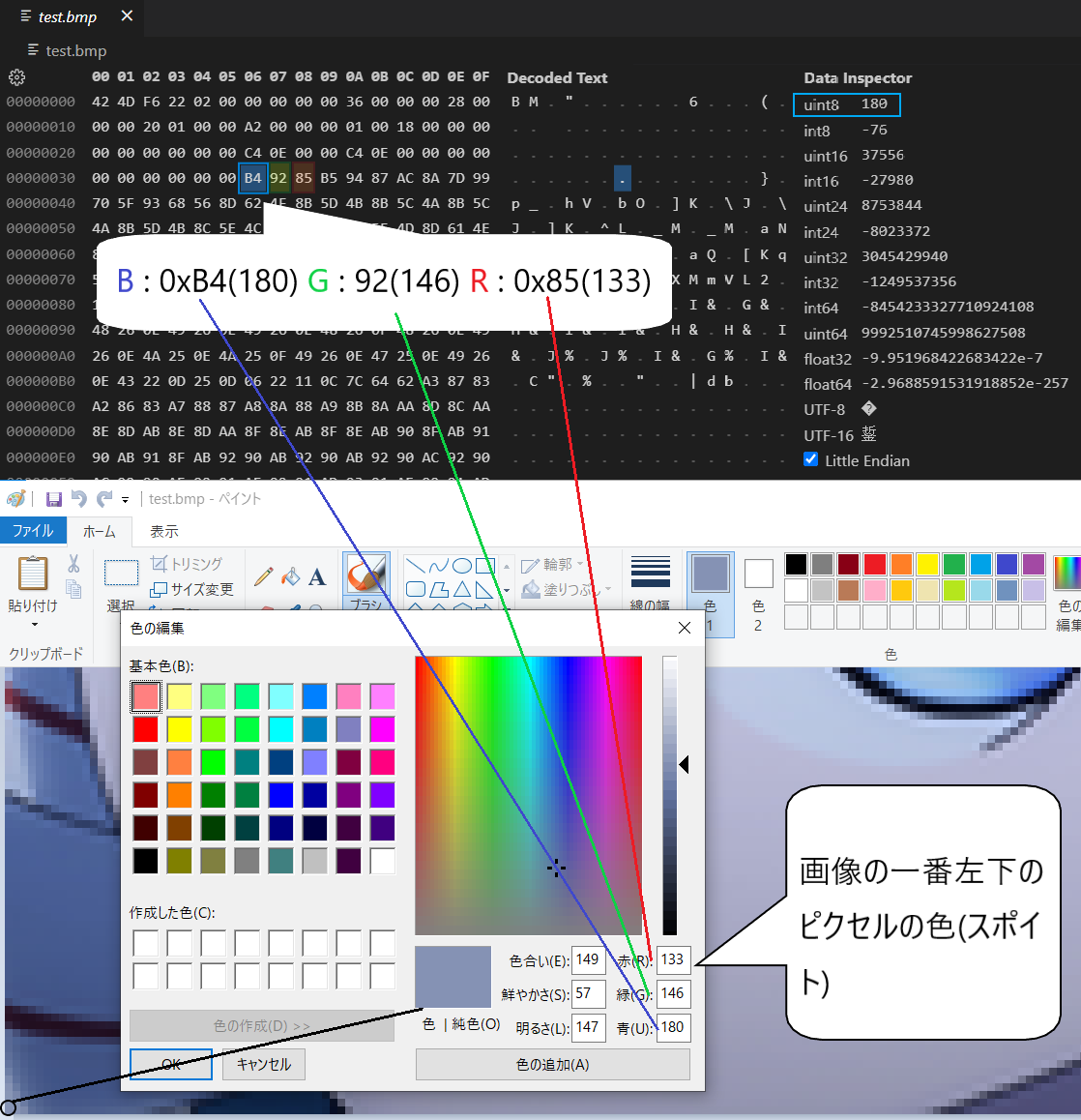Select the Pencil tool in Paint
Image resolution: width=1081 pixels, height=1120 pixels.
click(263, 575)
